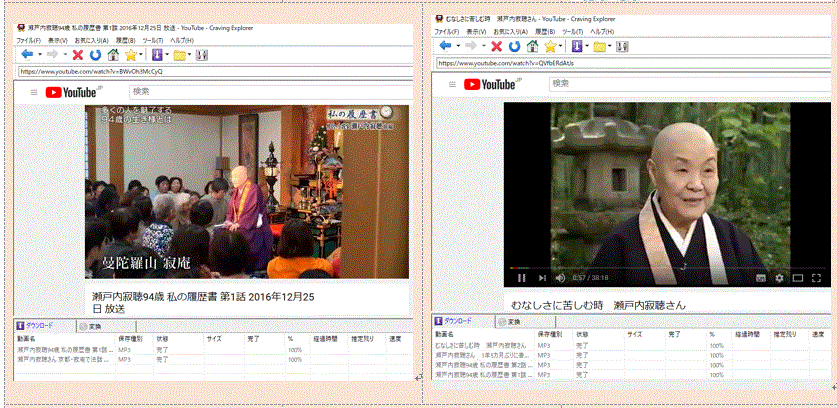This screenshot has height=408, width=837.
Task: Open ファイル(F) menu in the left window
Action: pos(28,41)
